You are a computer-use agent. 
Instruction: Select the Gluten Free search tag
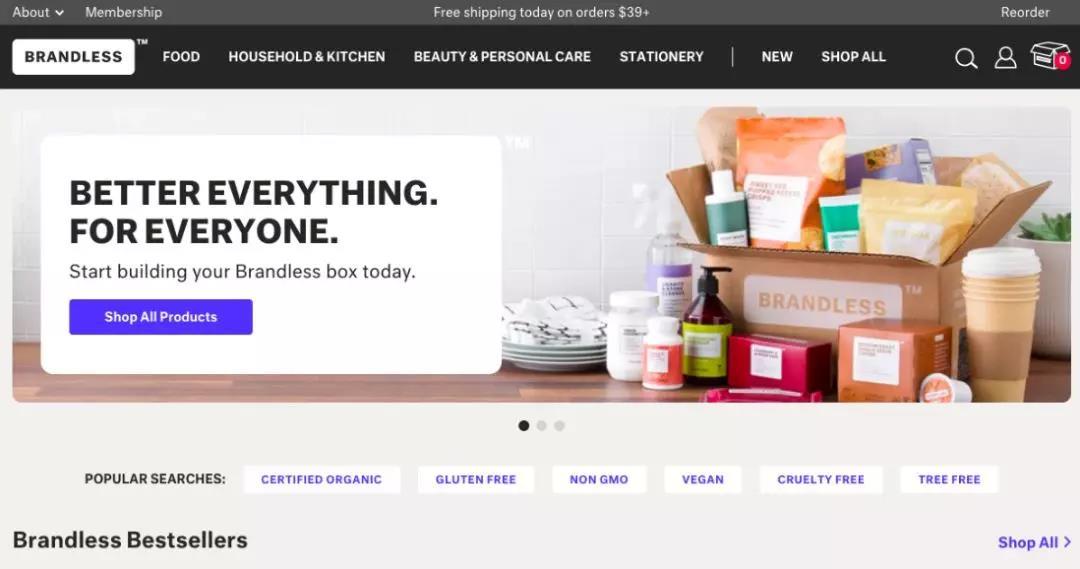pos(475,479)
